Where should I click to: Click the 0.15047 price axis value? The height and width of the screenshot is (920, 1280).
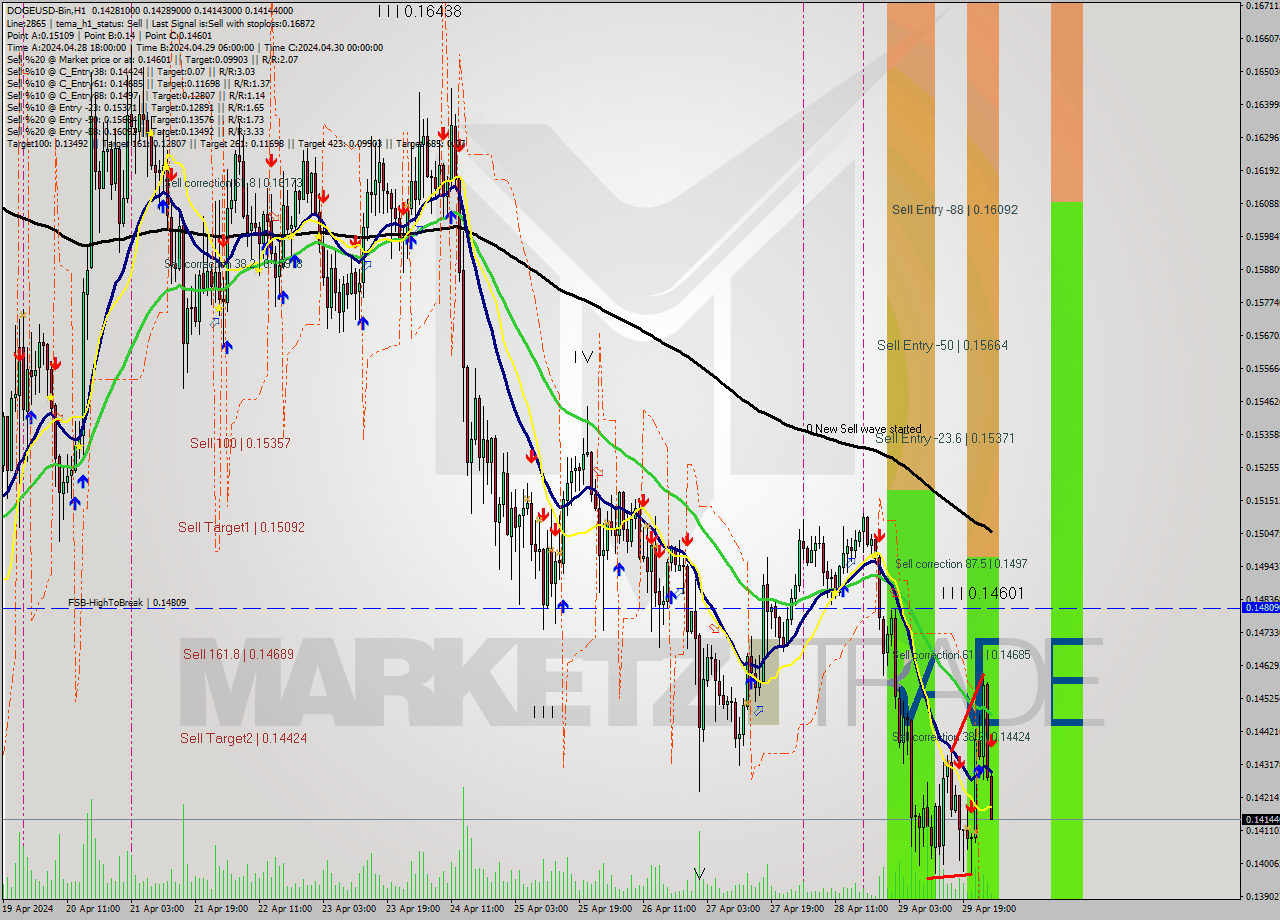coord(1261,534)
